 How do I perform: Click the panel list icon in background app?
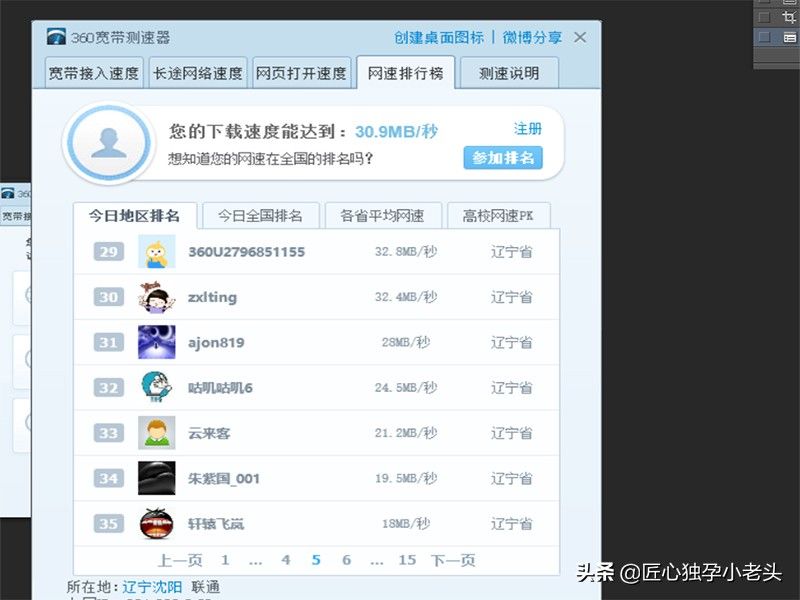tap(789, 37)
